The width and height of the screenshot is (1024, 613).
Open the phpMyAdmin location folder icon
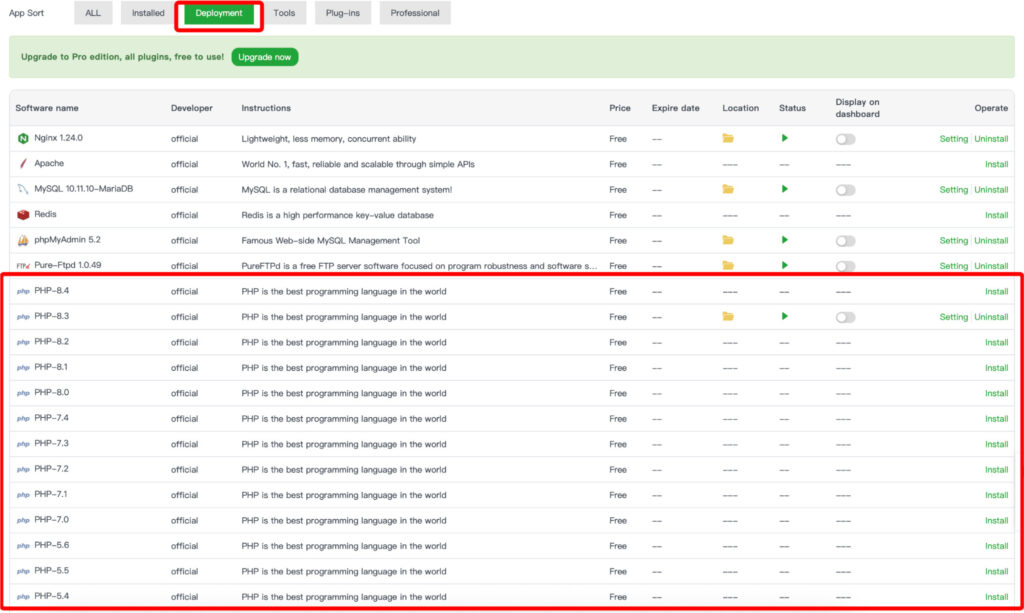pyautogui.click(x=728, y=240)
